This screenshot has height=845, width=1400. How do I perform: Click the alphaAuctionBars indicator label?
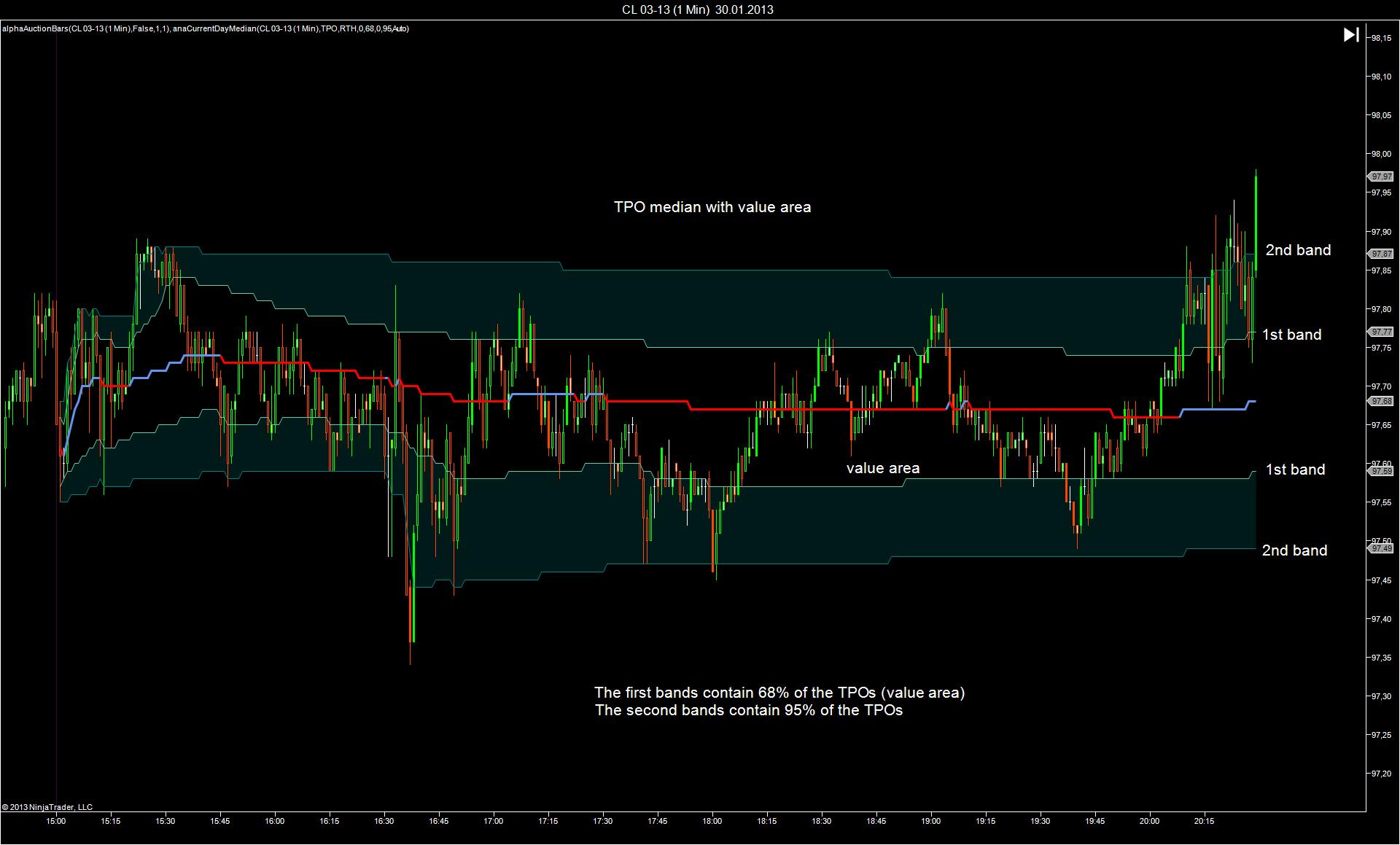click(86, 28)
